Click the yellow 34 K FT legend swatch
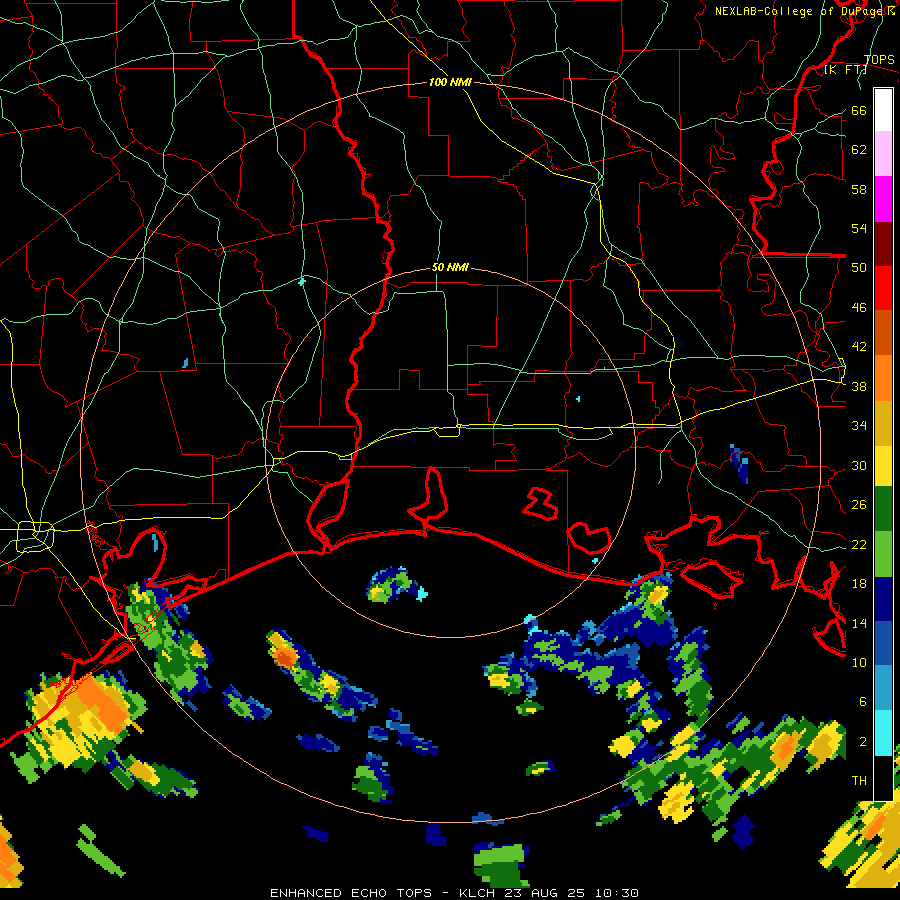 [883, 466]
